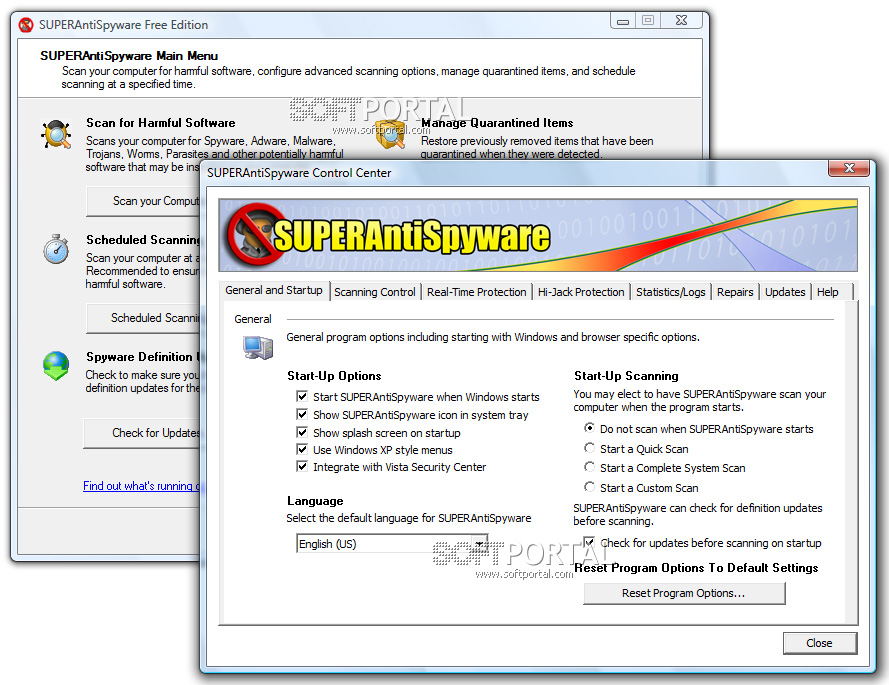Minimize the Free Edition main window
The width and height of the screenshot is (889, 685).
623,21
